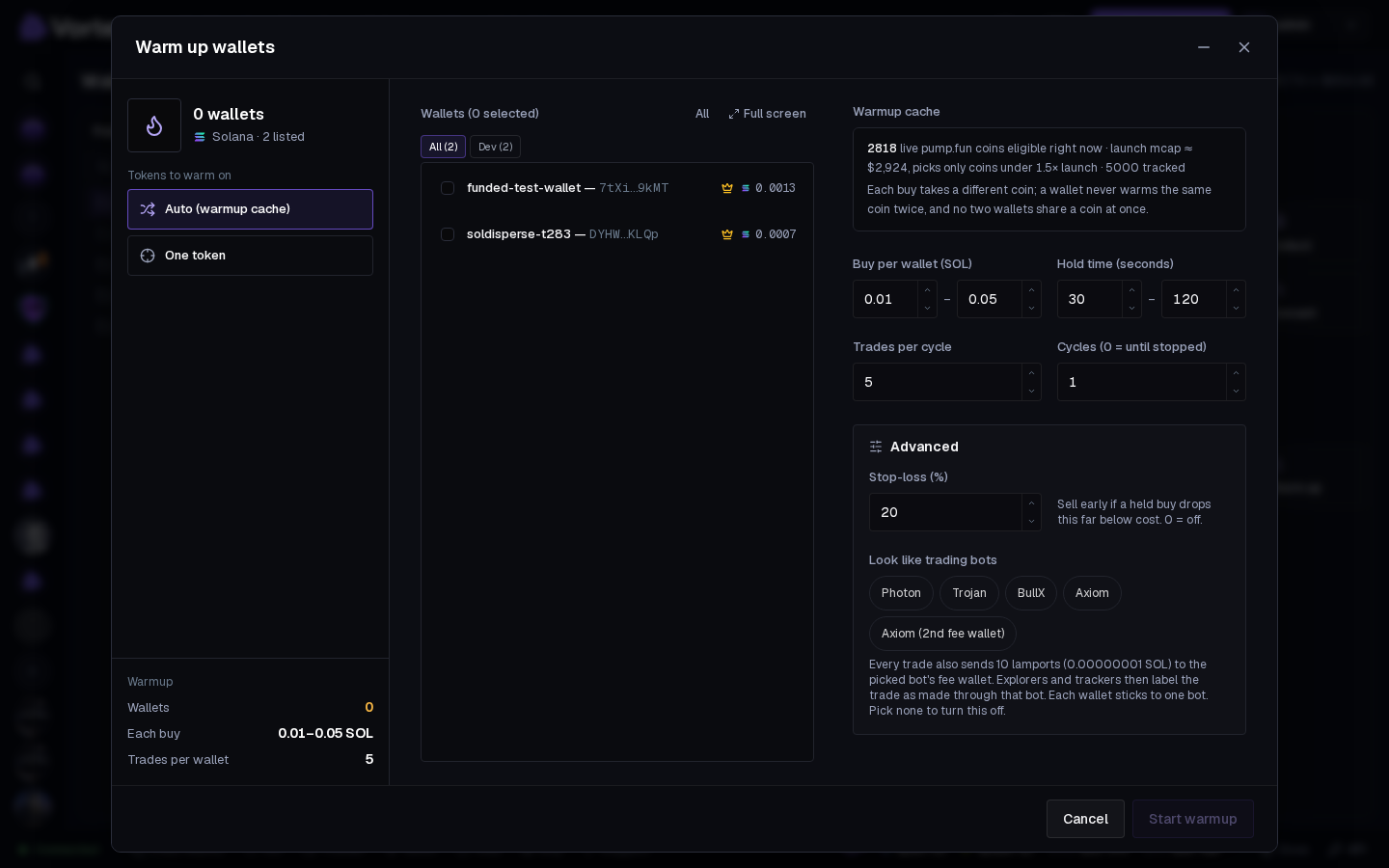
Task: Increase the minimum buy per wallet value
Action: click(927, 290)
